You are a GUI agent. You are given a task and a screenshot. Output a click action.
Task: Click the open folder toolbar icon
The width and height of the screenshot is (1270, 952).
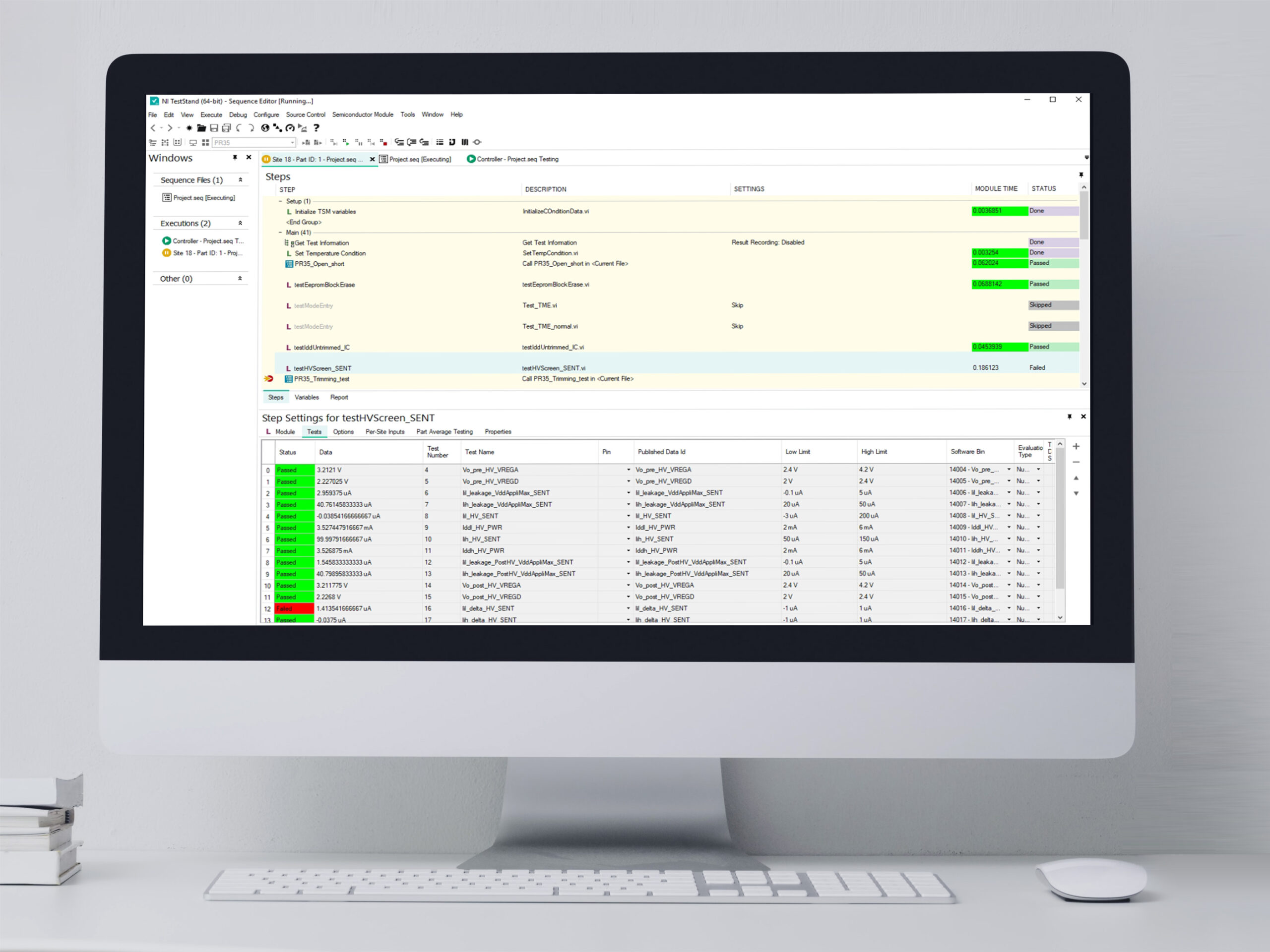click(x=201, y=128)
